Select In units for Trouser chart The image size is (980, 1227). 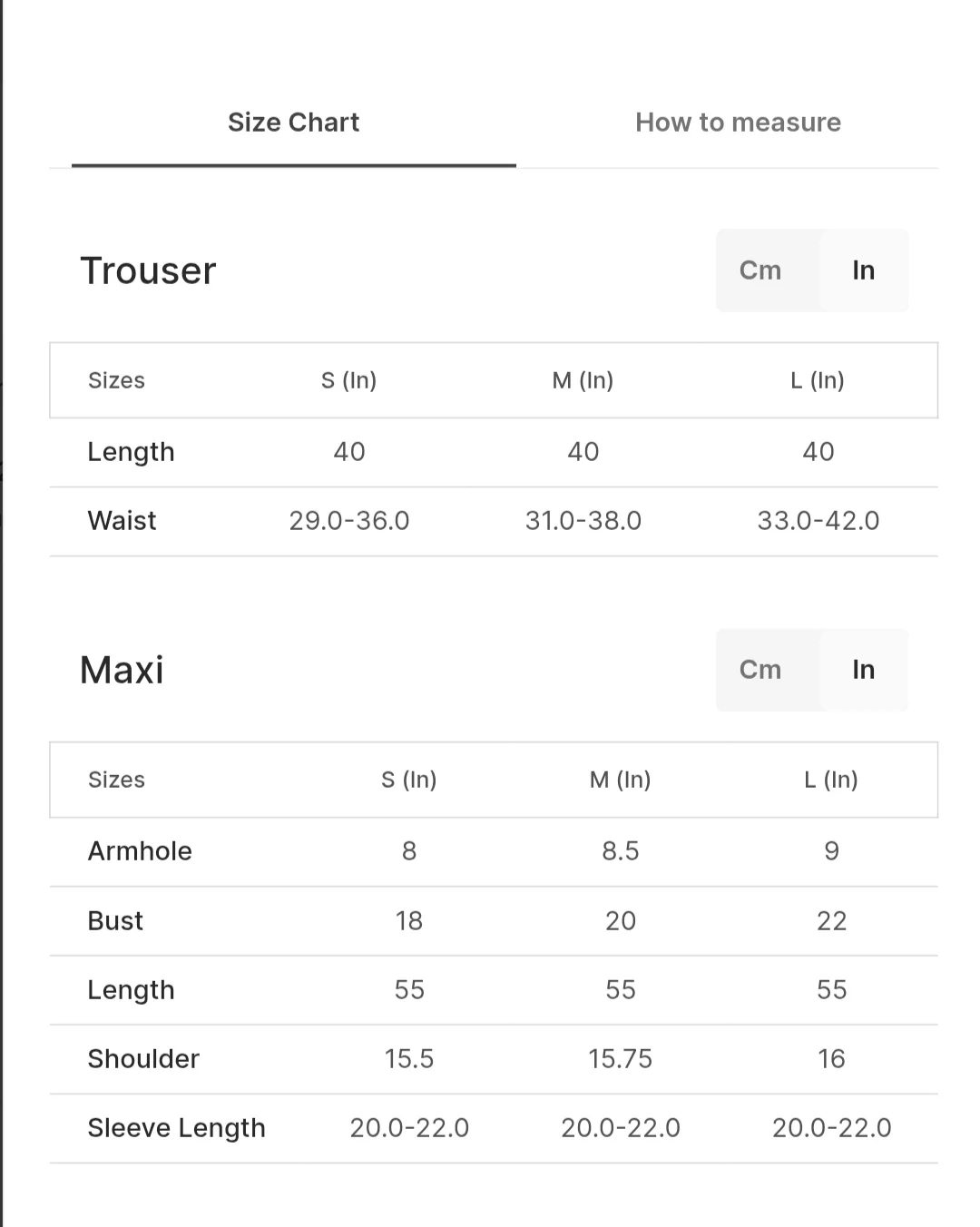pyautogui.click(x=863, y=270)
